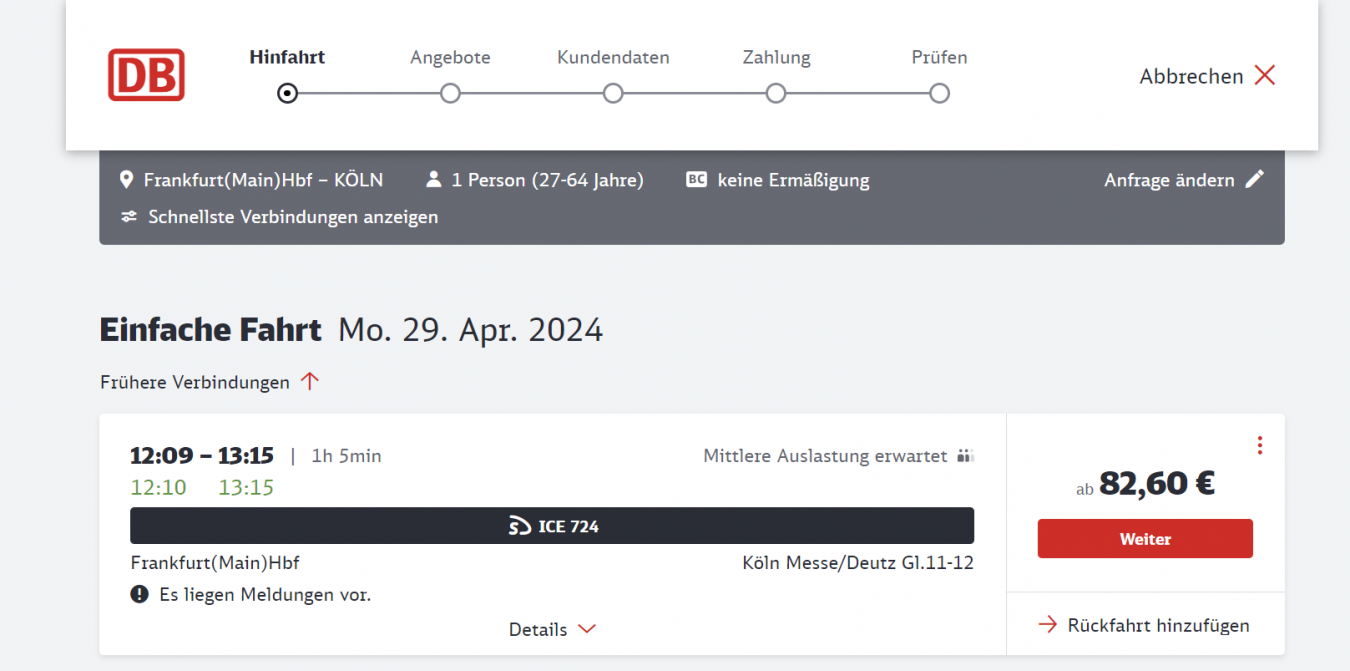Click the alert icon beside Meldungen
Screen dimensions: 1350x671
coord(140,595)
